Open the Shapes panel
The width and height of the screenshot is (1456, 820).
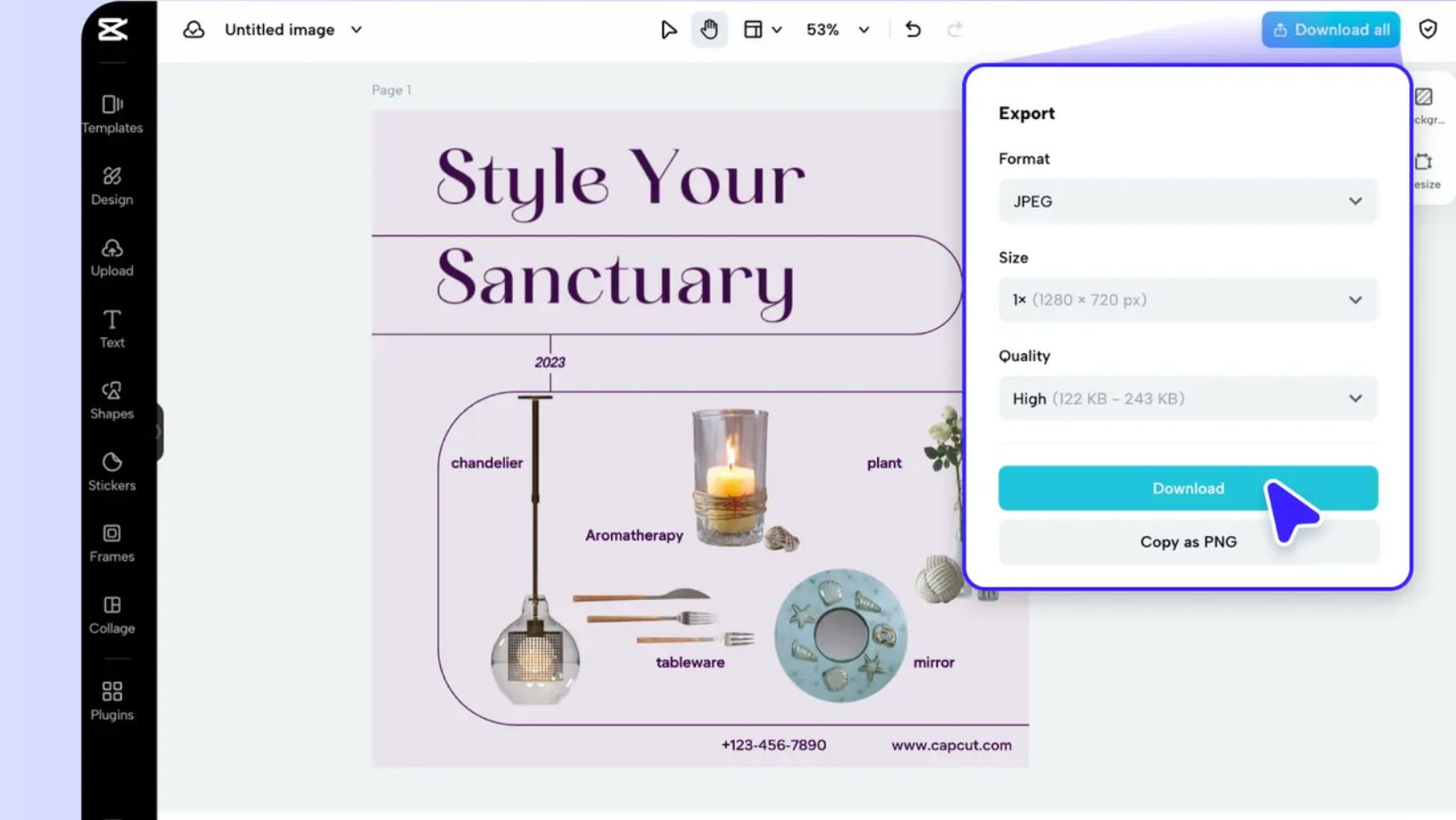pyautogui.click(x=112, y=400)
